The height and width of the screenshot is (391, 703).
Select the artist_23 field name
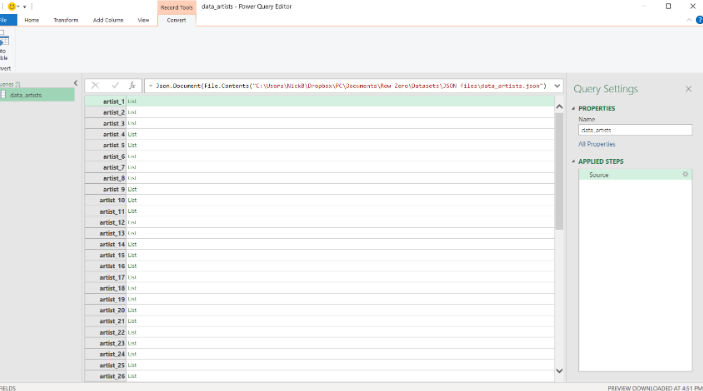[112, 343]
